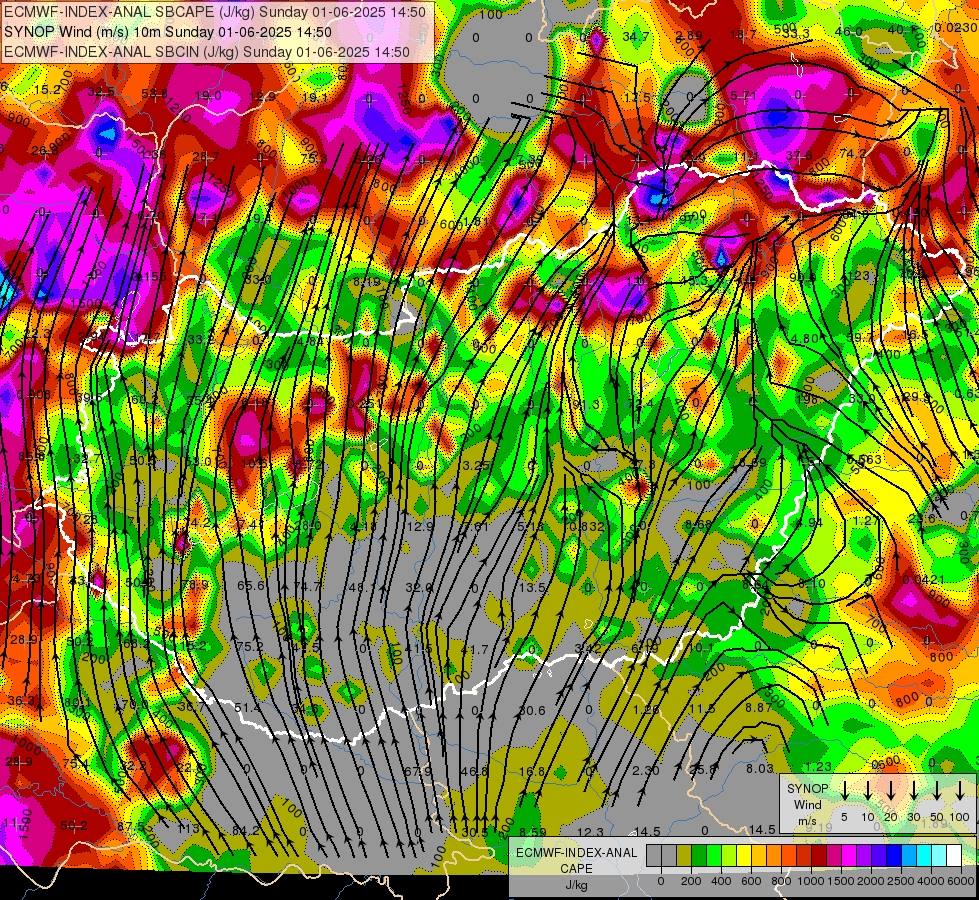Click the 113 value on the map
979x900 pixels.
pyautogui.click(x=187, y=829)
